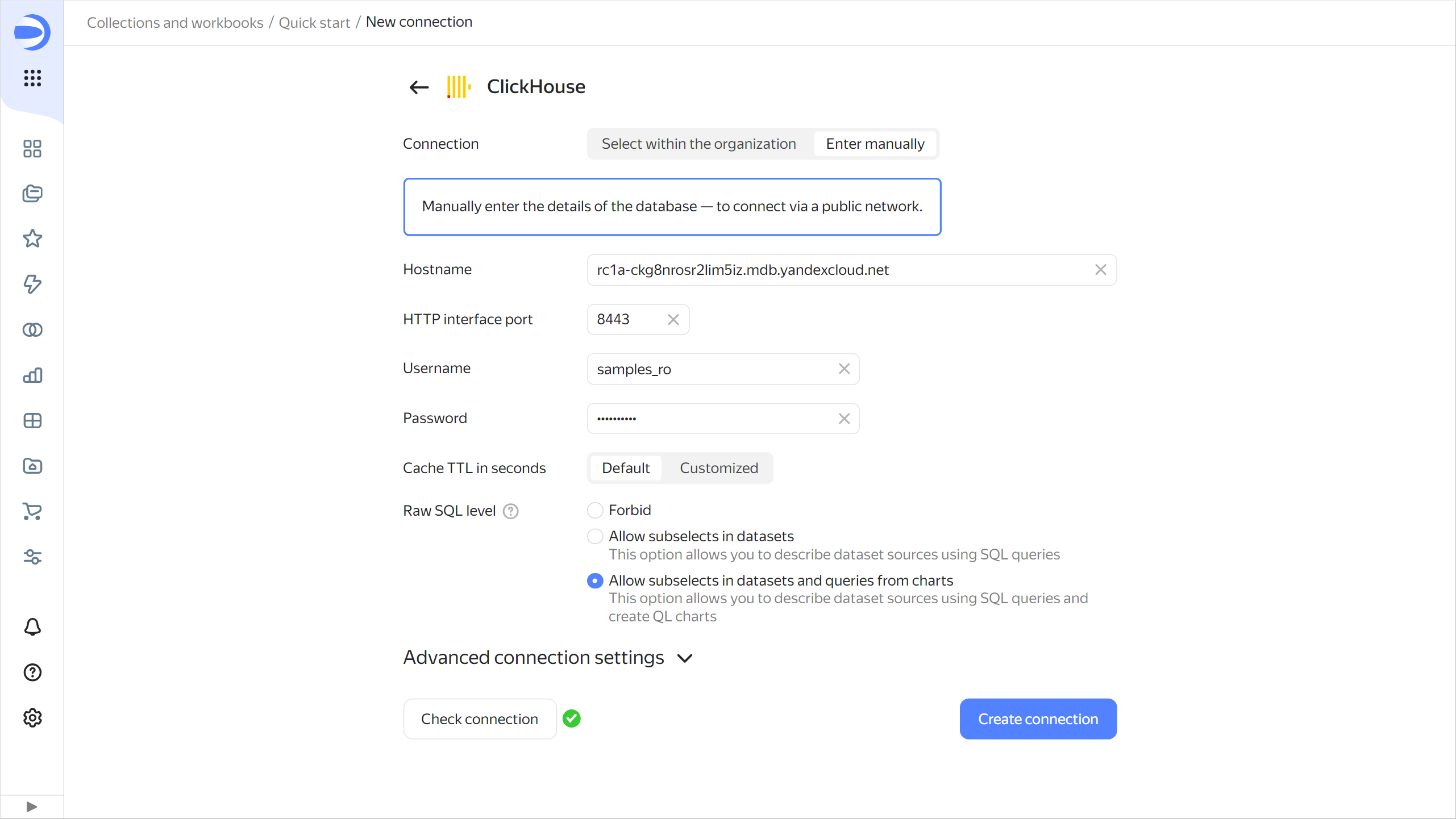Clear the Hostname input field
The height and width of the screenshot is (819, 1456).
click(x=1101, y=270)
